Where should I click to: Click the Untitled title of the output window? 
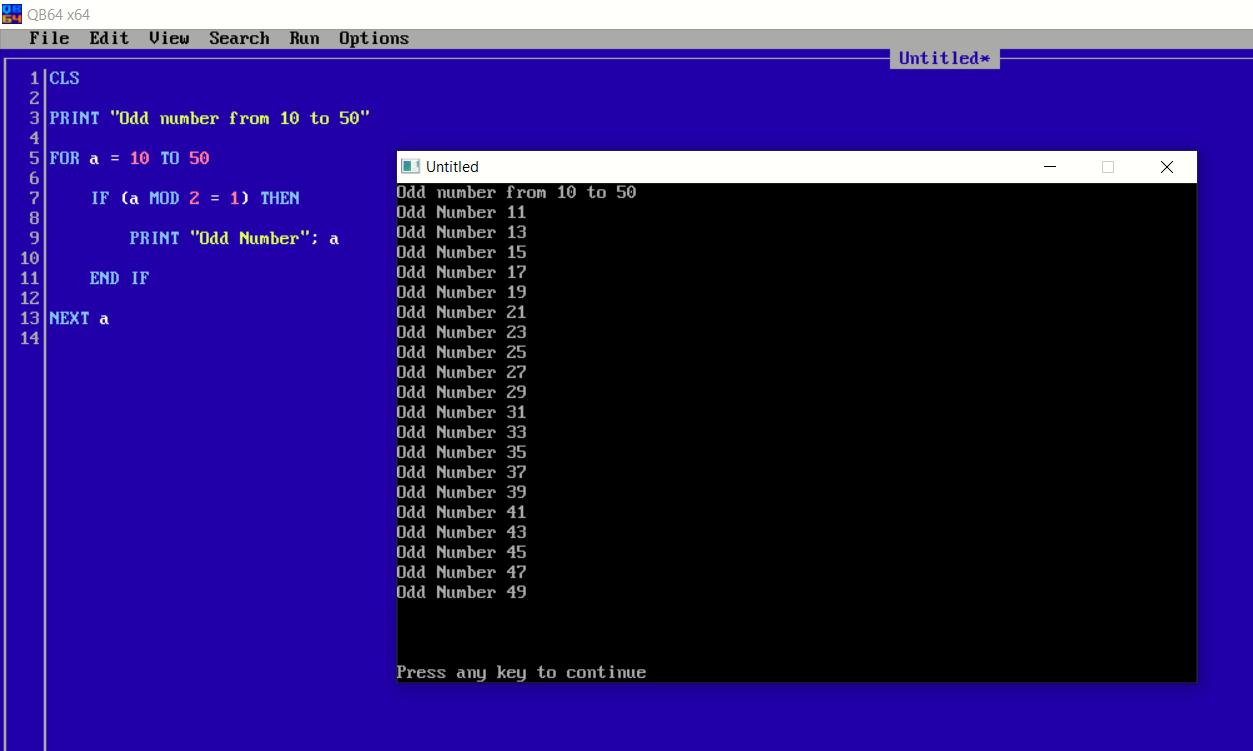[452, 166]
